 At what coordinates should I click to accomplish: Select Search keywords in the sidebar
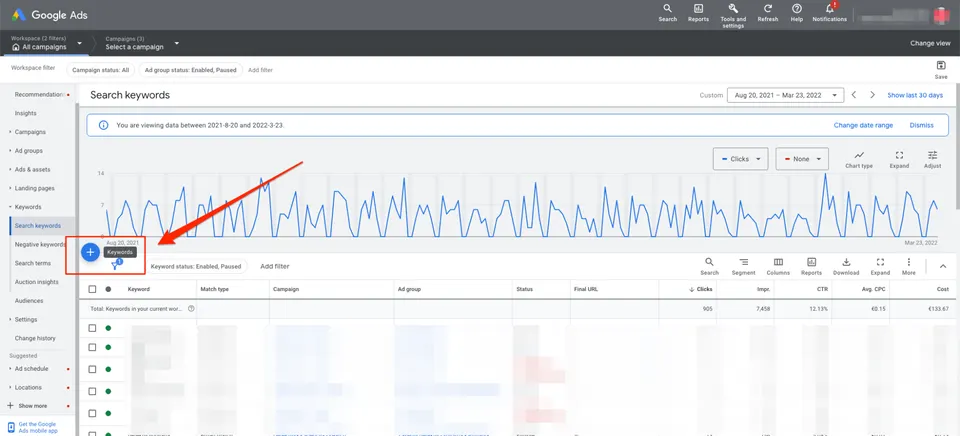click(x=38, y=225)
